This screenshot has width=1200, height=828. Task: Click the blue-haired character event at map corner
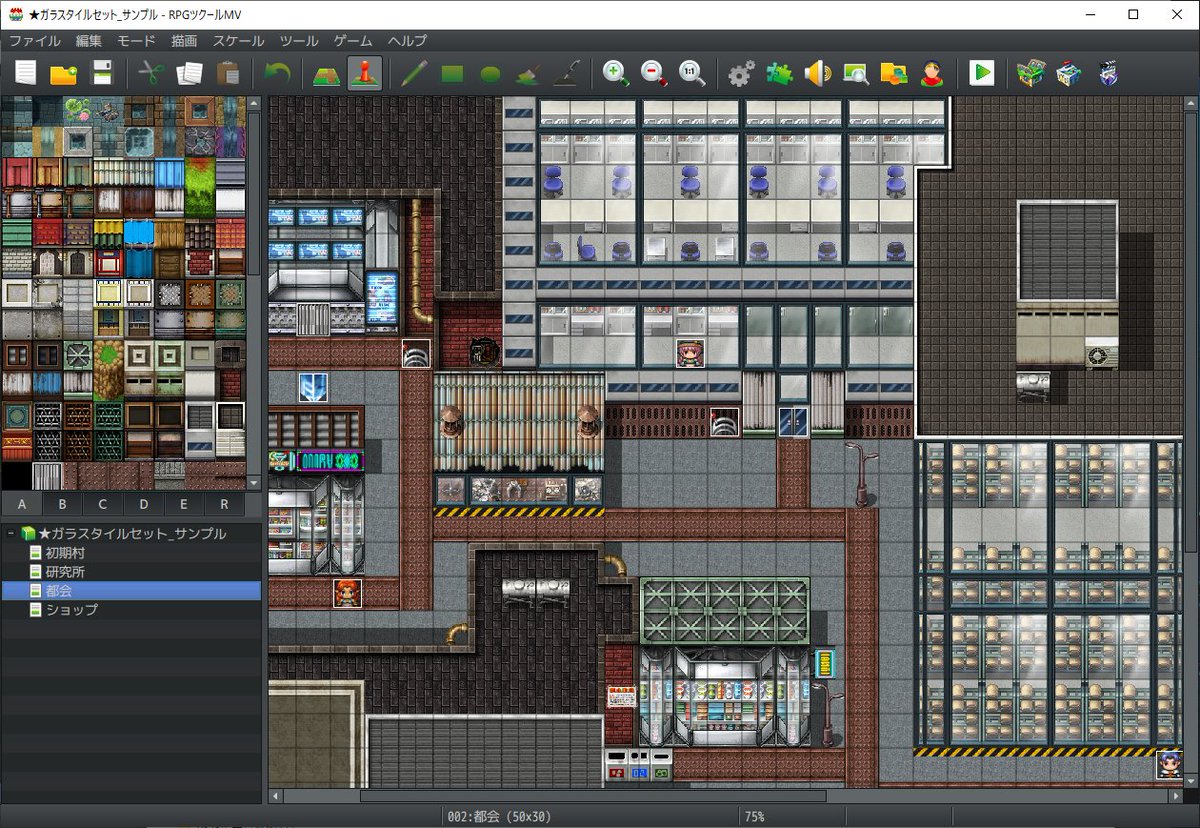[x=1170, y=764]
